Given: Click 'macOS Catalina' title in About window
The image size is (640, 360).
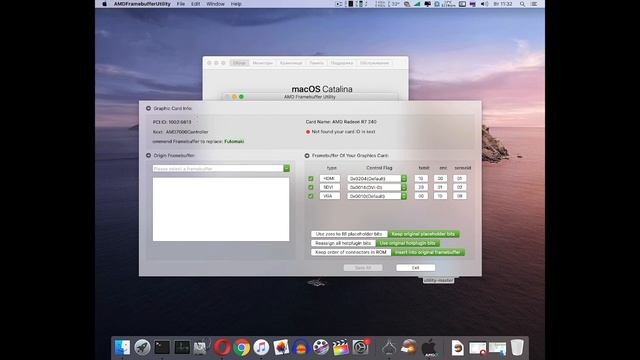Looking at the screenshot, I should (x=322, y=89).
